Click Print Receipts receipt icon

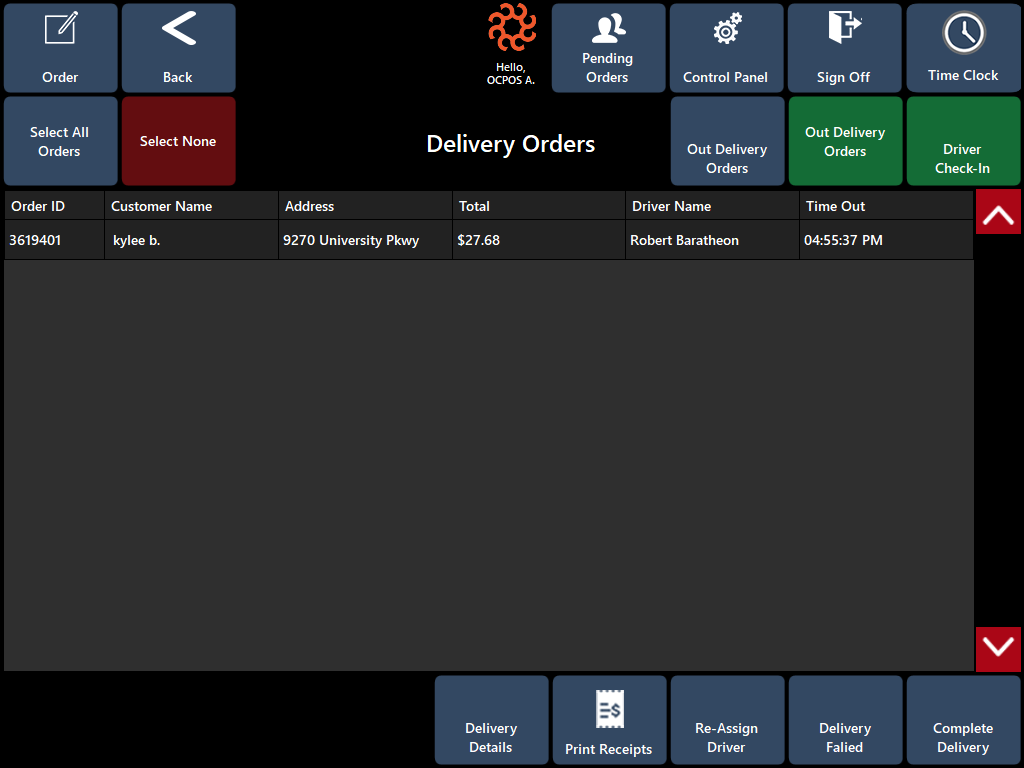click(609, 709)
